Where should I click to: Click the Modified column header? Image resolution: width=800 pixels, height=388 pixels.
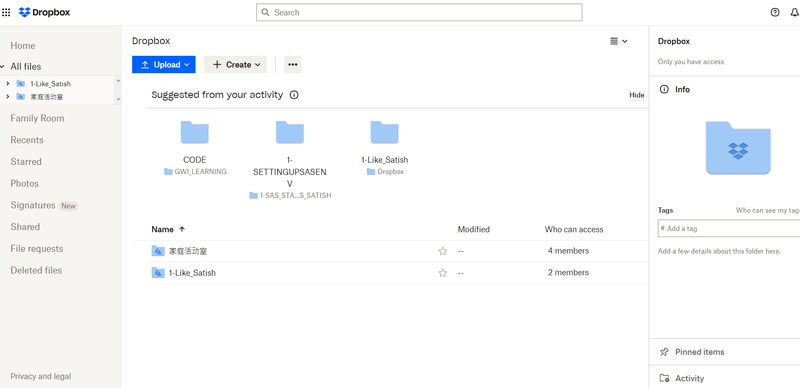coord(473,230)
